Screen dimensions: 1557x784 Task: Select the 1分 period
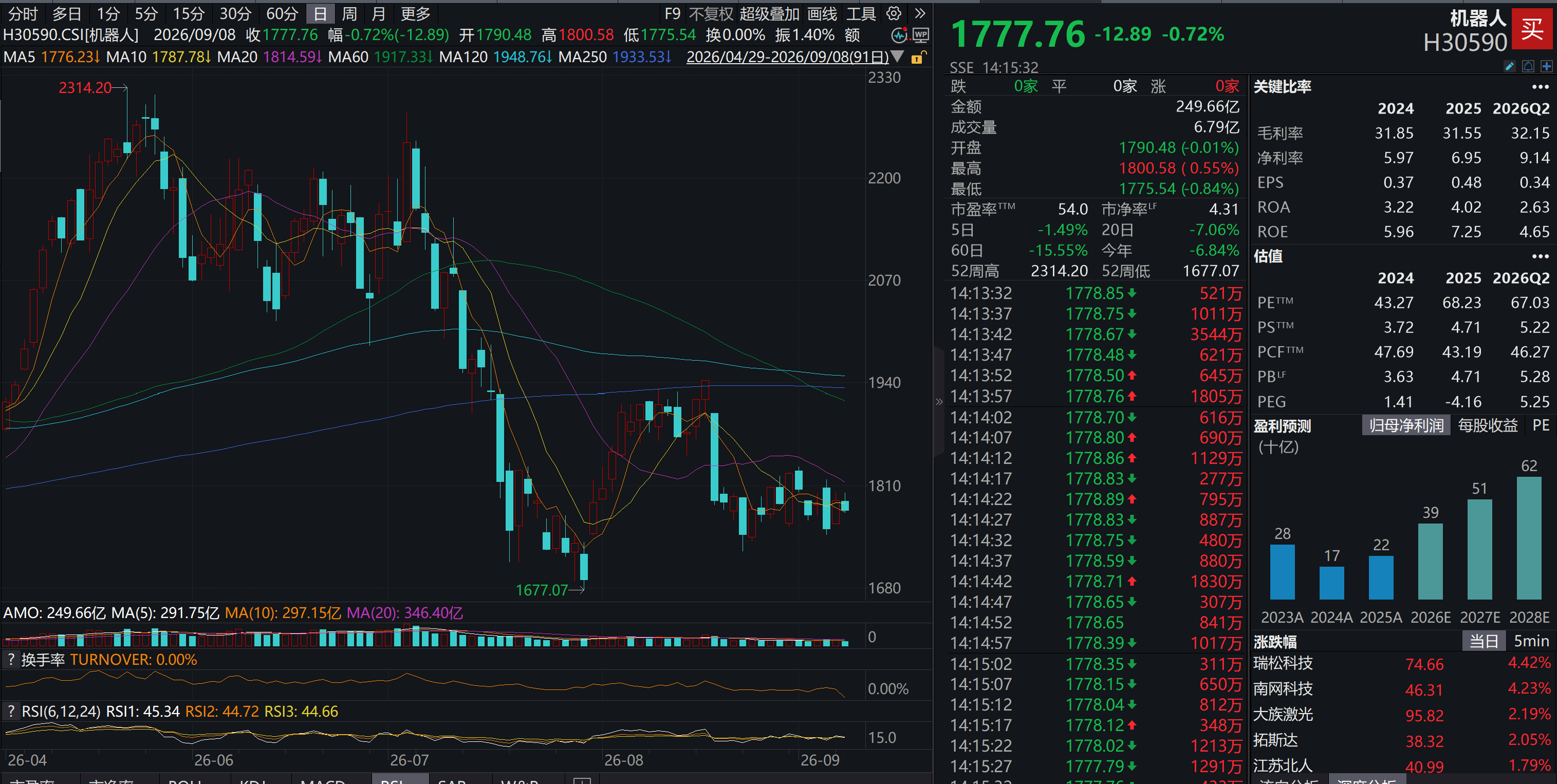click(108, 13)
